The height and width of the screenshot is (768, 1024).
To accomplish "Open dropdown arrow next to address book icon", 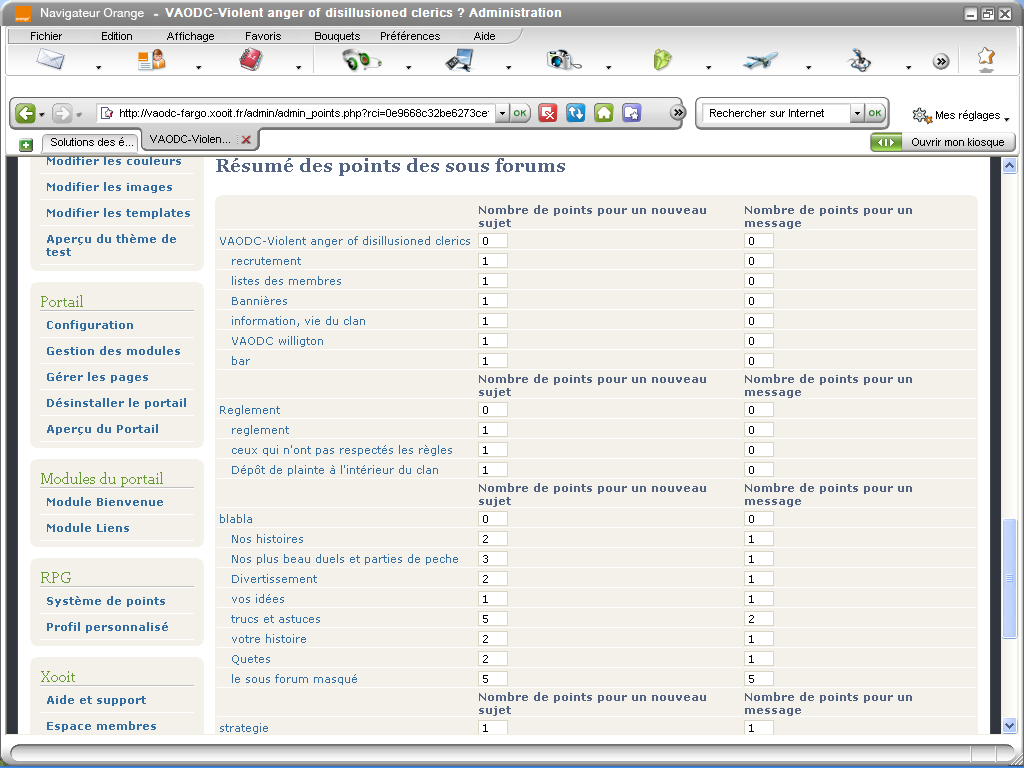I will pyautogui.click(x=298, y=67).
